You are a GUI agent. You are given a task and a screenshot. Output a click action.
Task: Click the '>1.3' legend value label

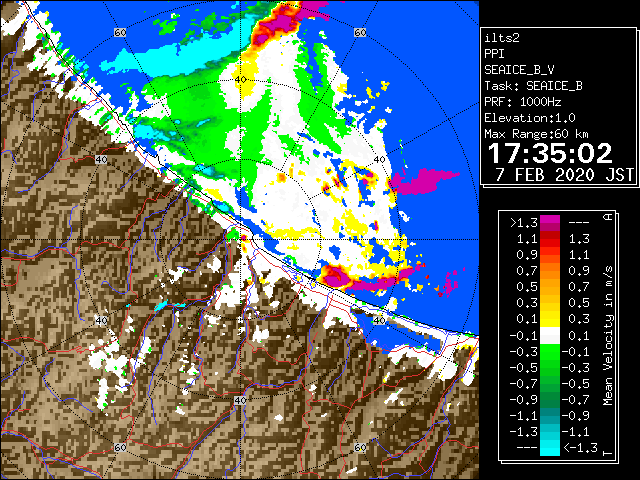(524, 223)
